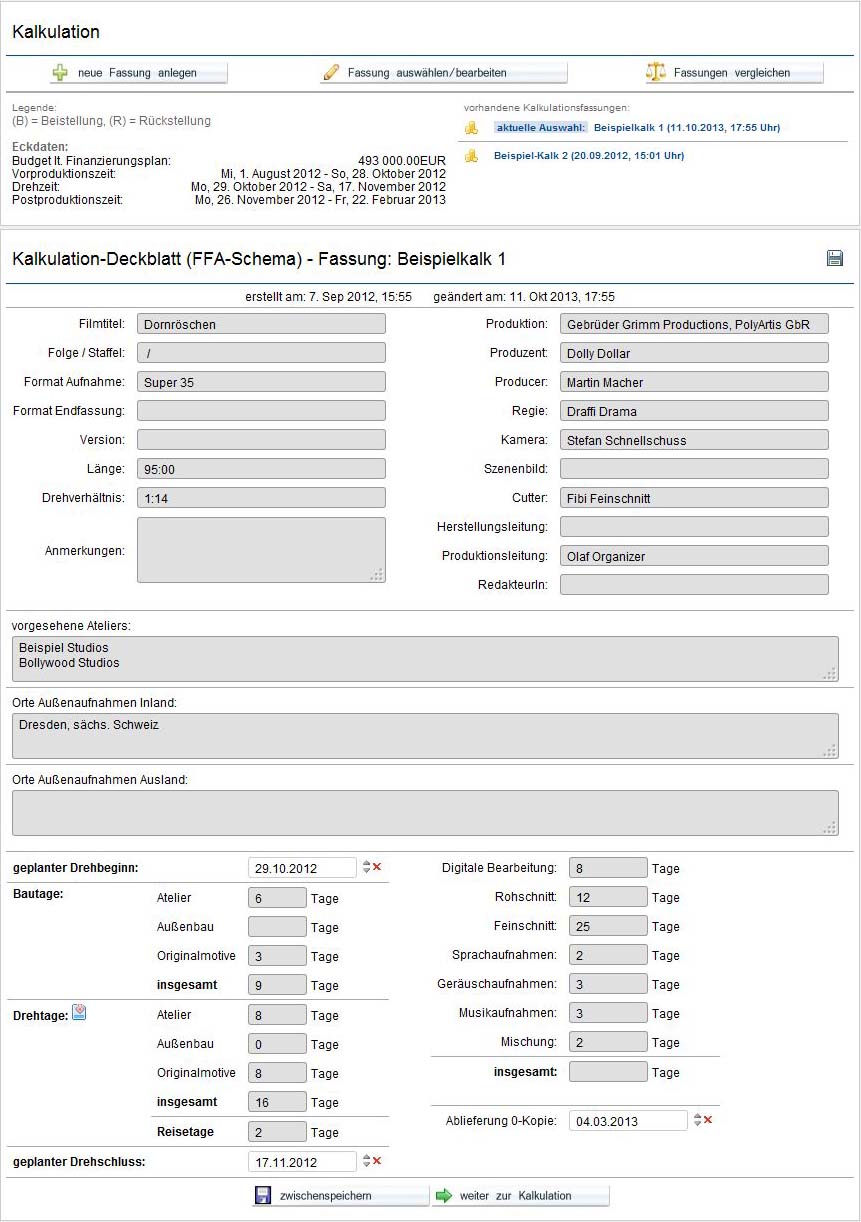Click the pencil icon for editing a version
Viewport: 861px width, 1222px height.
click(331, 73)
